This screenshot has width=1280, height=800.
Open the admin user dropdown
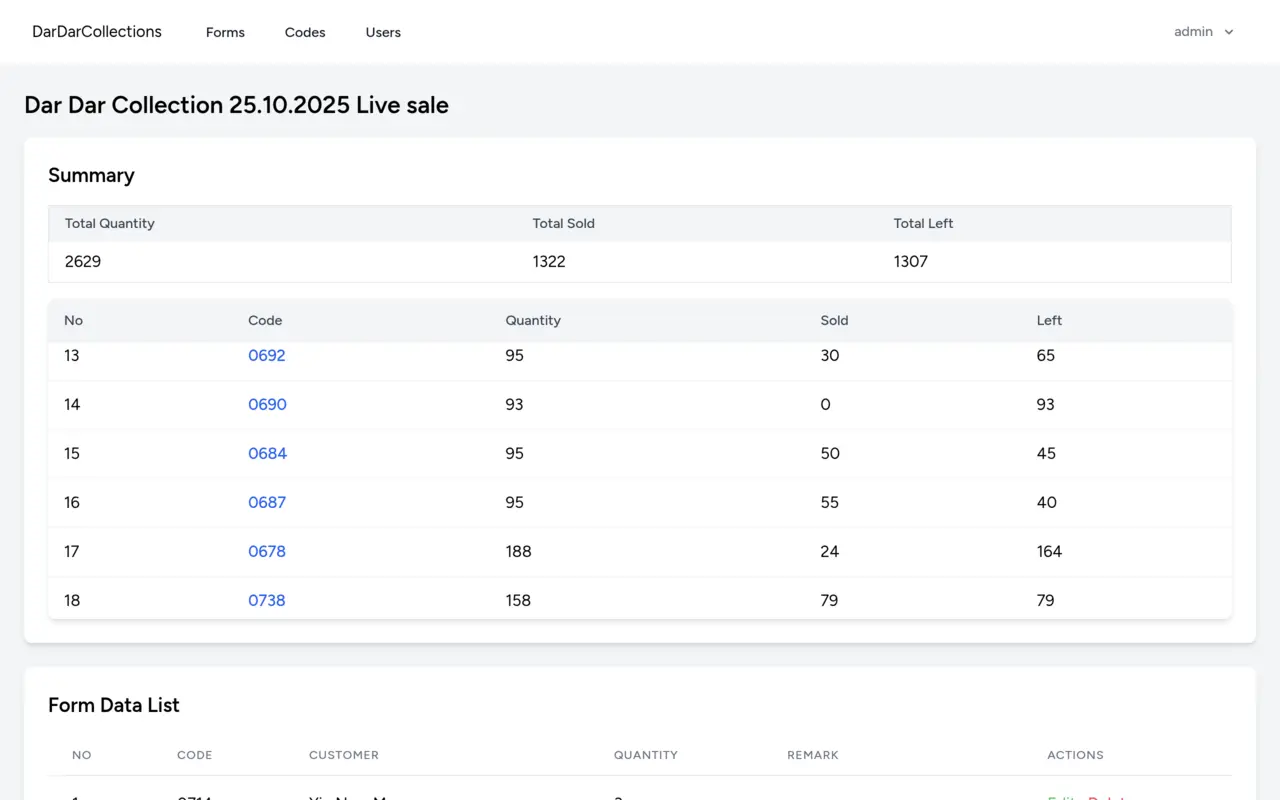coord(1204,32)
